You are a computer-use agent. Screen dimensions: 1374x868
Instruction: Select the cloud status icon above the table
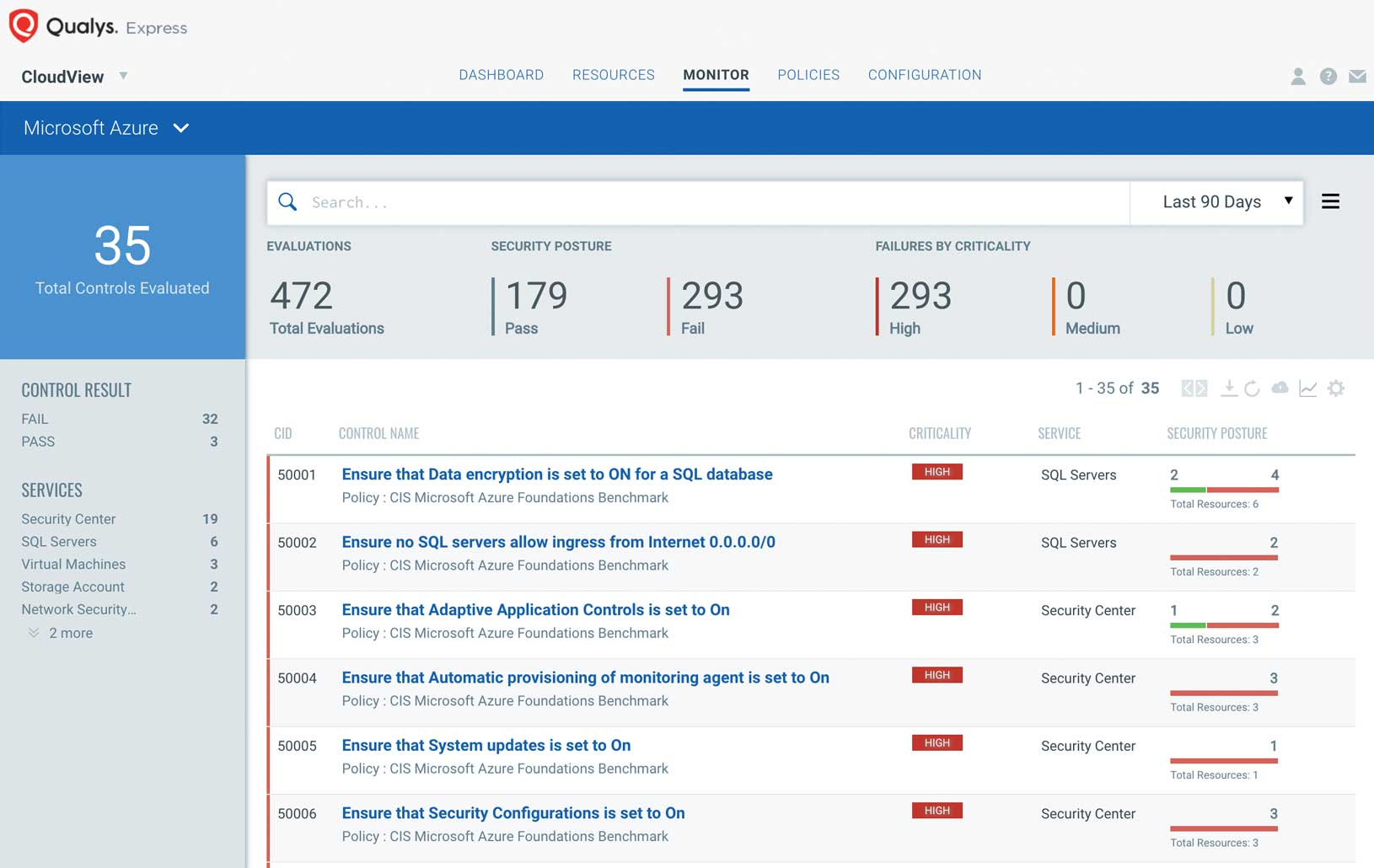point(1280,388)
